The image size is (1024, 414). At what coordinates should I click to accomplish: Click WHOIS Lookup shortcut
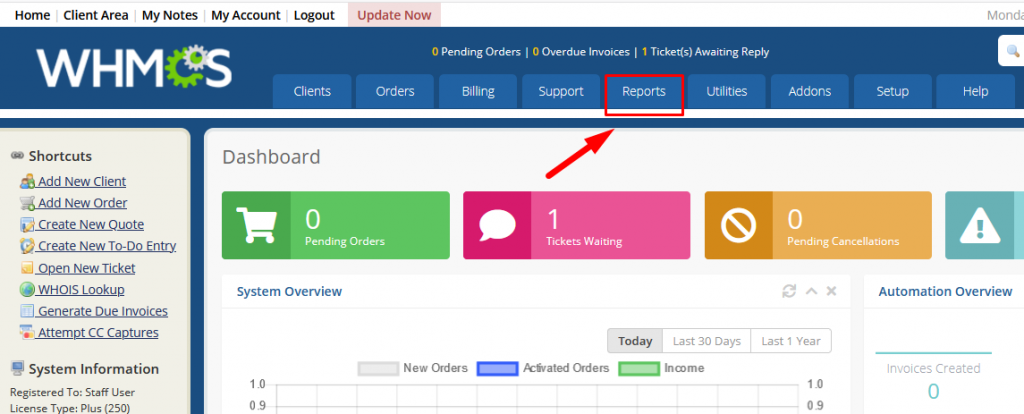point(81,289)
